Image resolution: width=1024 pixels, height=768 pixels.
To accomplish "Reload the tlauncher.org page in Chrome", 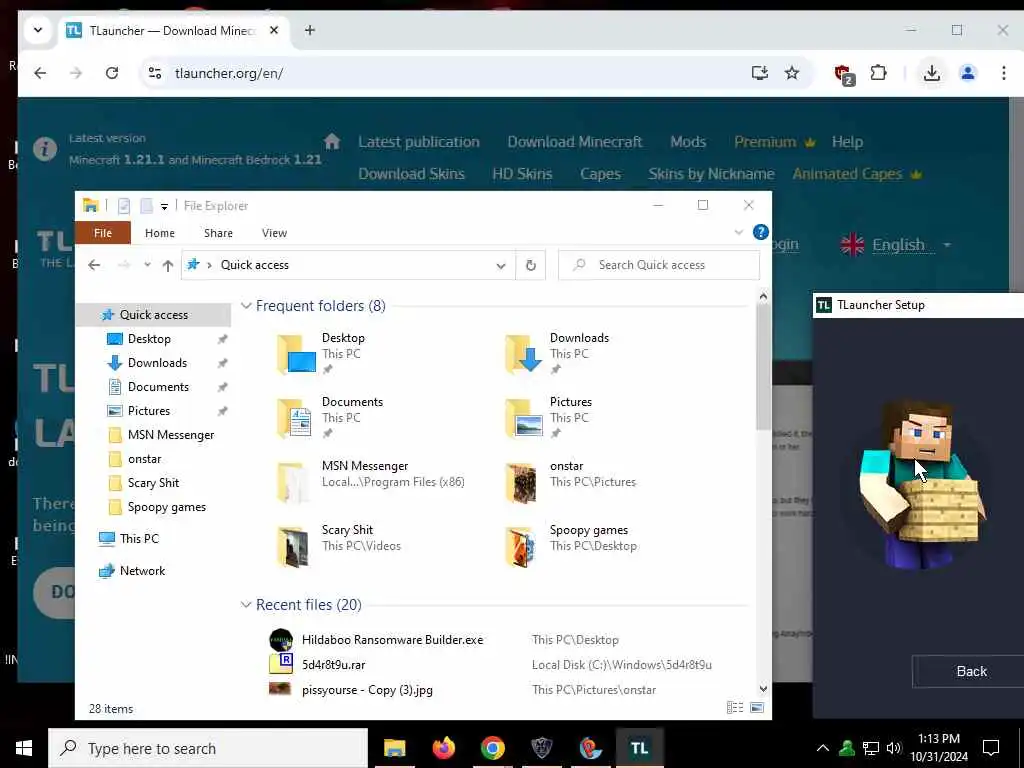I will point(112,72).
